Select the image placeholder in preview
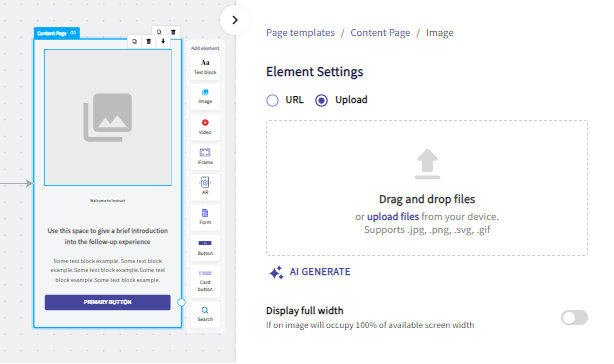 pos(108,117)
